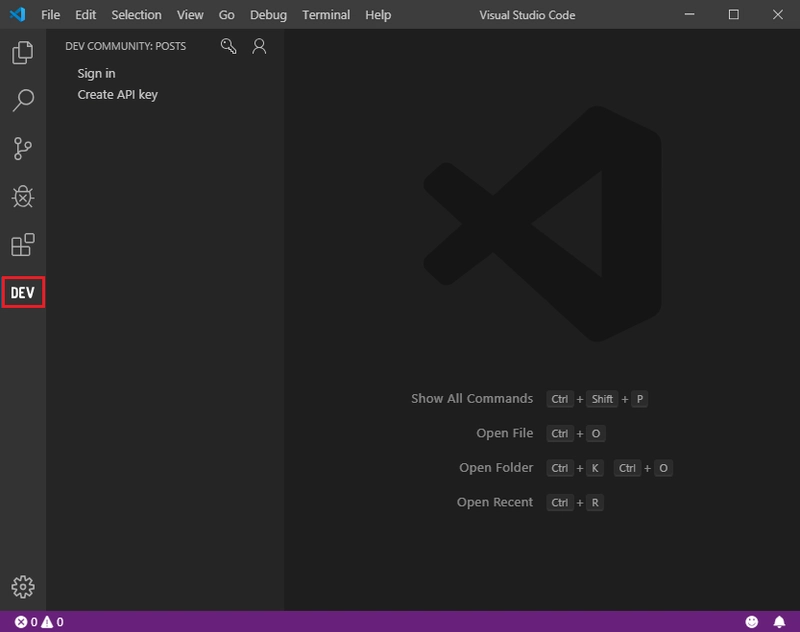This screenshot has width=800, height=632.
Task: Select the DEV Community activity bar icon
Action: click(22, 292)
